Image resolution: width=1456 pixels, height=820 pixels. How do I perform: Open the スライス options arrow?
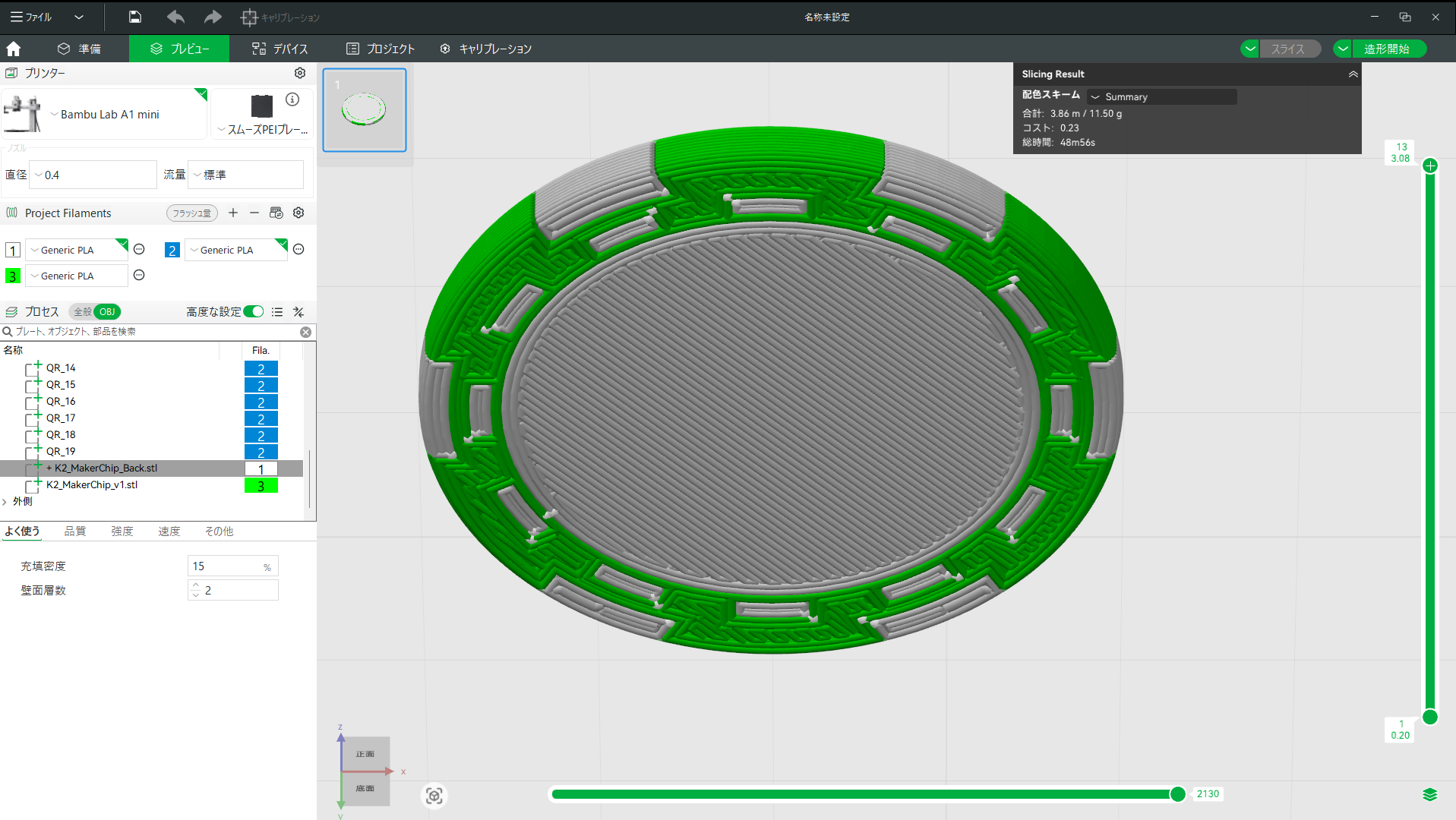[x=1250, y=49]
